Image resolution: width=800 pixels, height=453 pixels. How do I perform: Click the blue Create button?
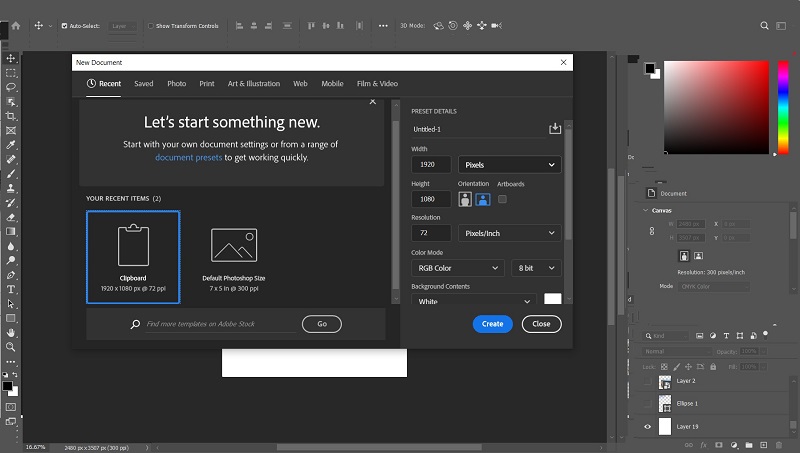[x=492, y=324]
